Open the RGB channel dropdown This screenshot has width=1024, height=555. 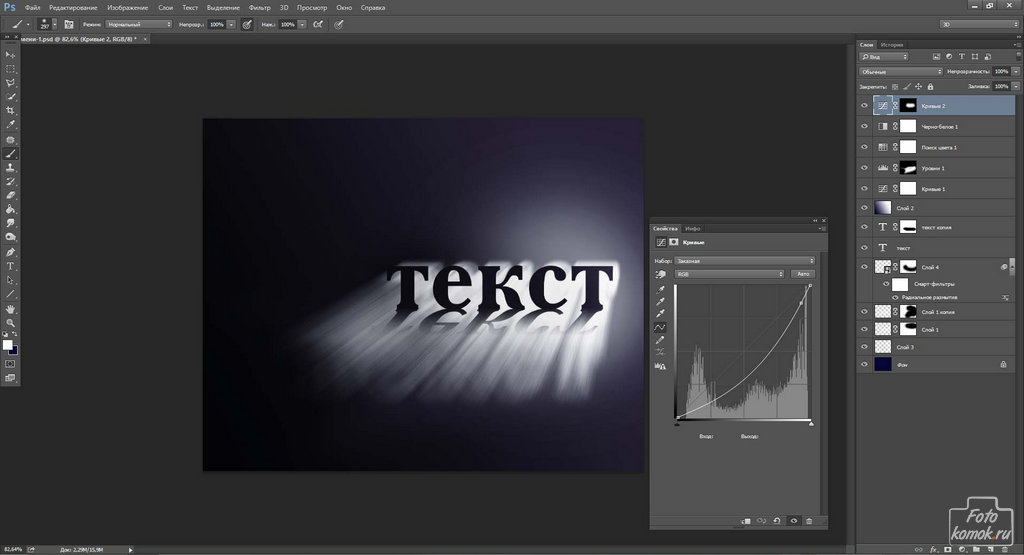[728, 274]
